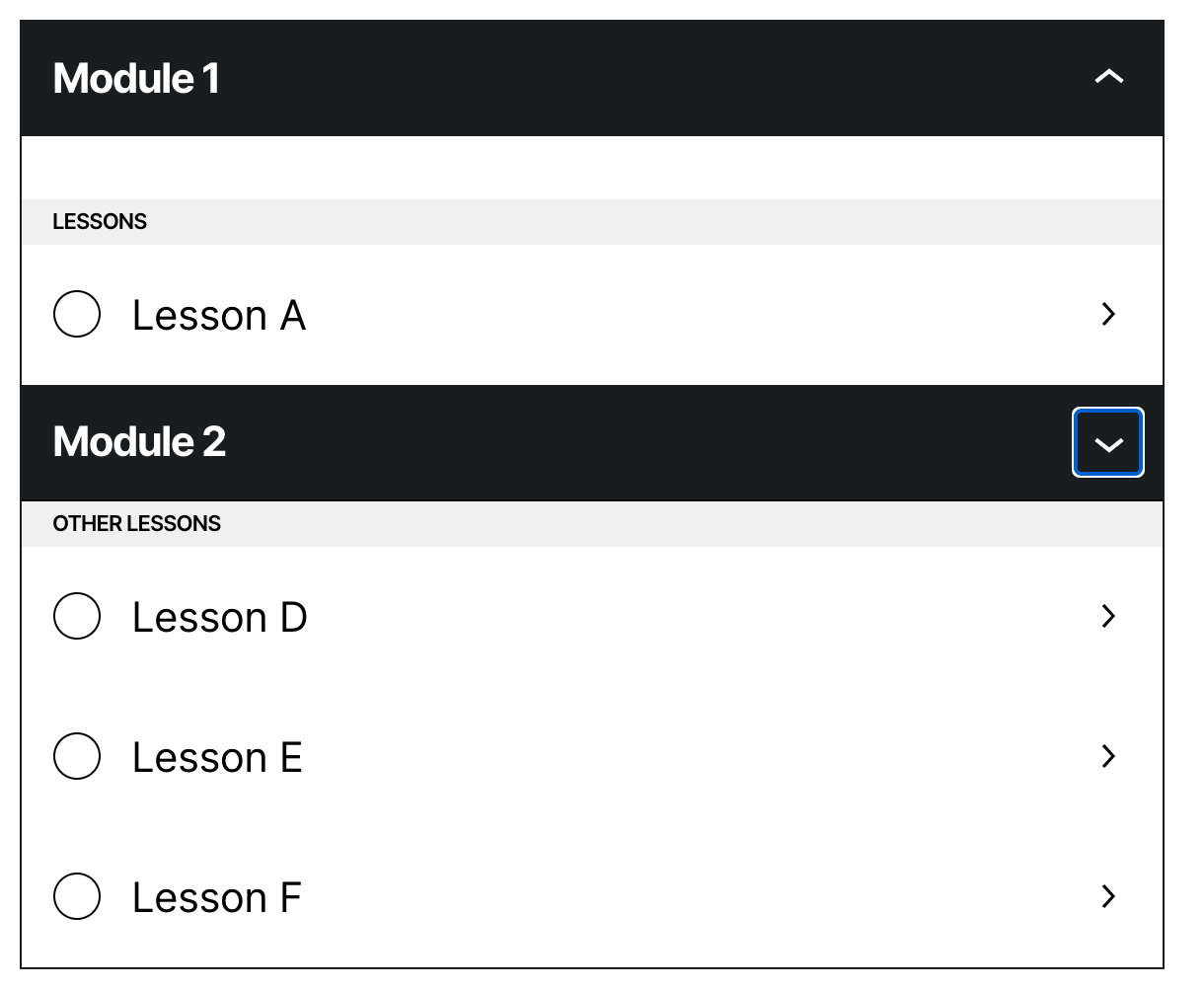Open Lesson F via its right arrow
This screenshot has height=989, width=1204.
(x=1108, y=896)
